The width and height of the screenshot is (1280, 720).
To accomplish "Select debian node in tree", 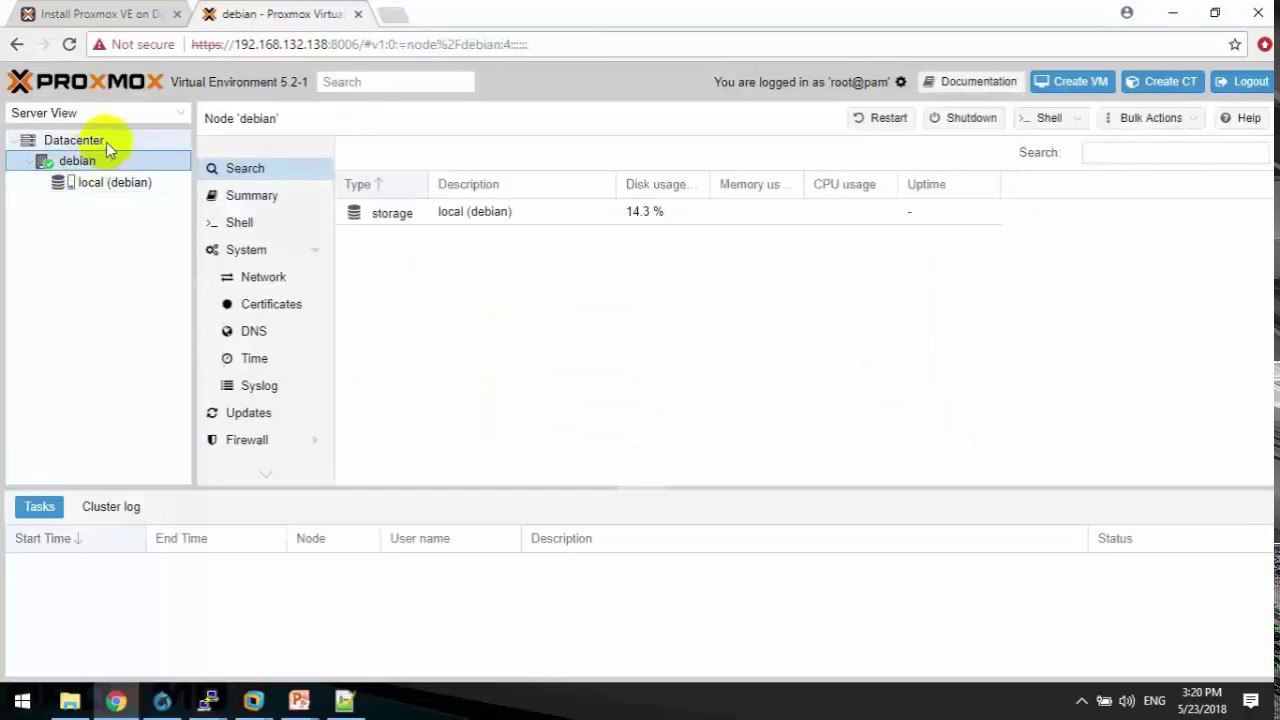I will (x=77, y=161).
